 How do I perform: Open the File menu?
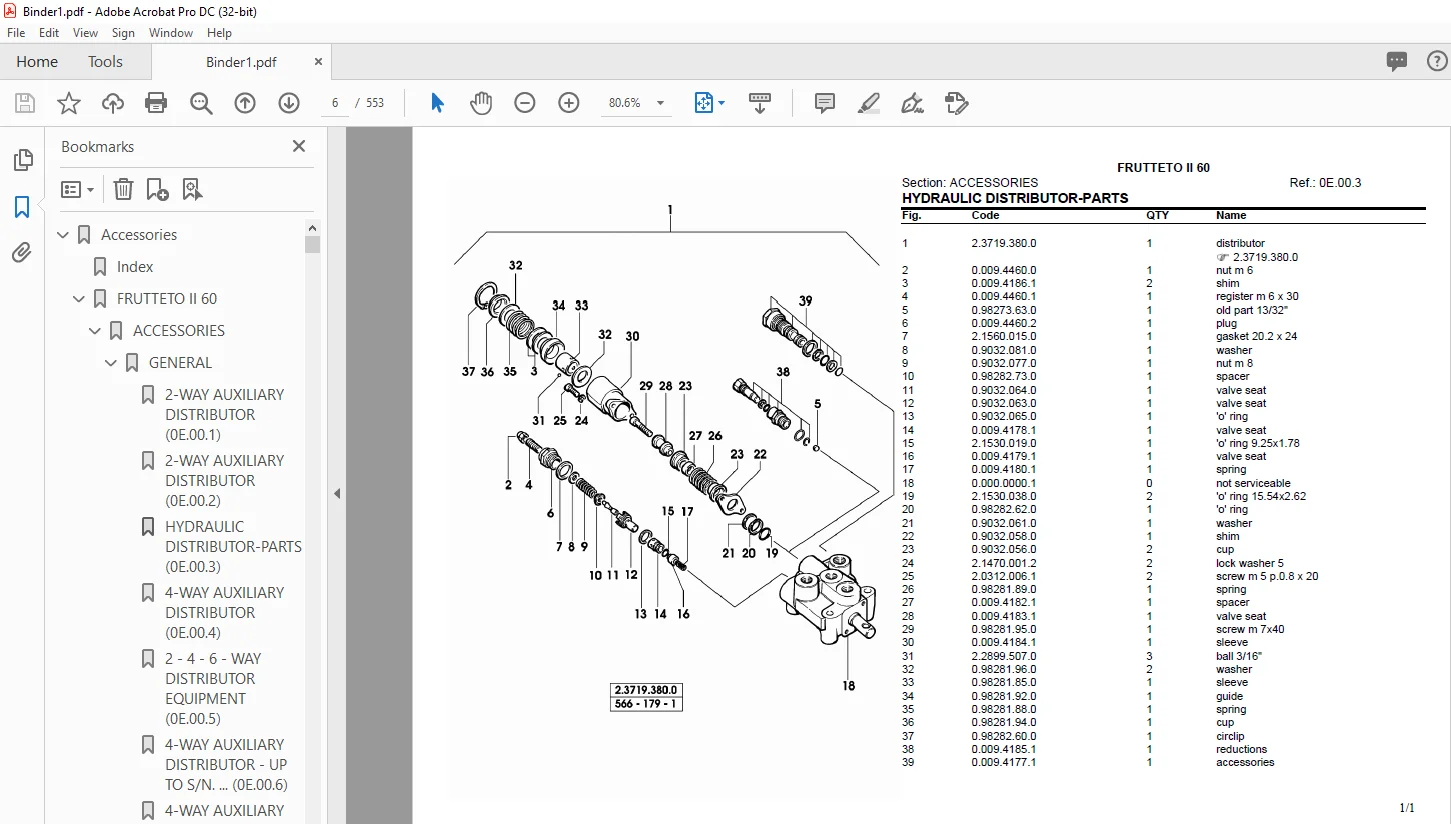point(16,33)
